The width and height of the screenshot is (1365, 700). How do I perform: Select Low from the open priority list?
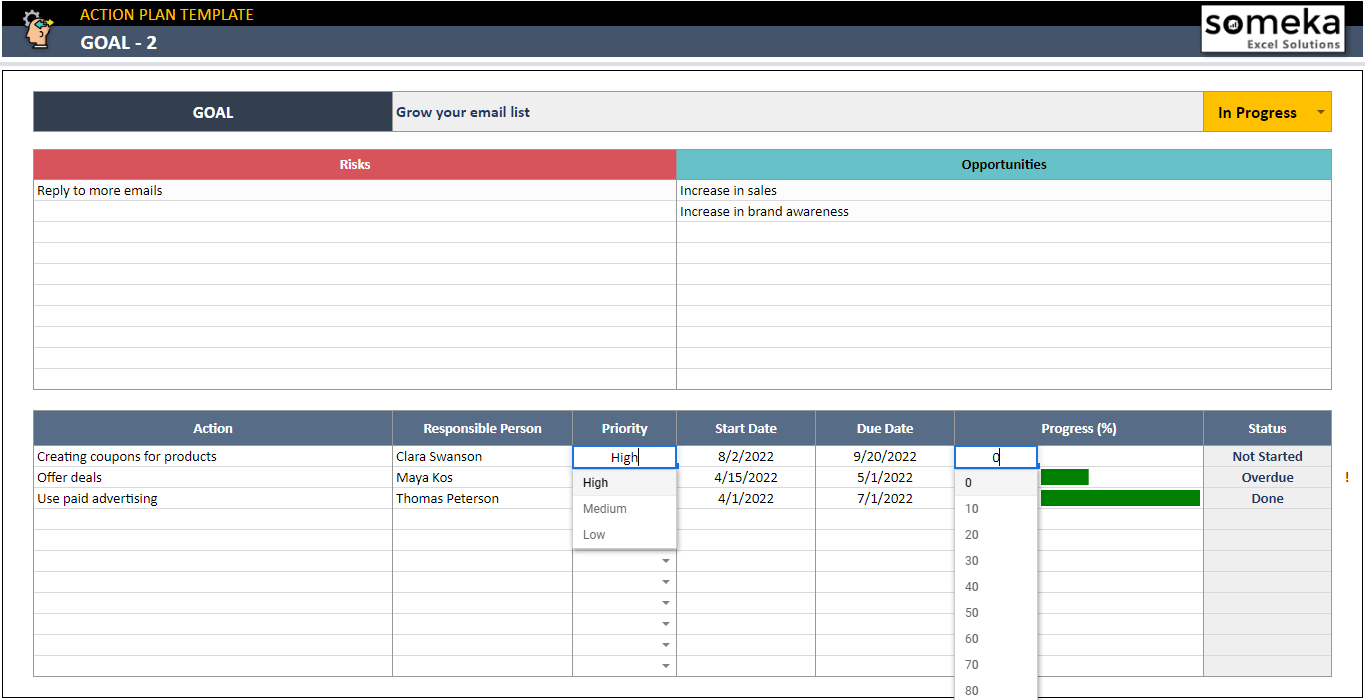(x=593, y=534)
